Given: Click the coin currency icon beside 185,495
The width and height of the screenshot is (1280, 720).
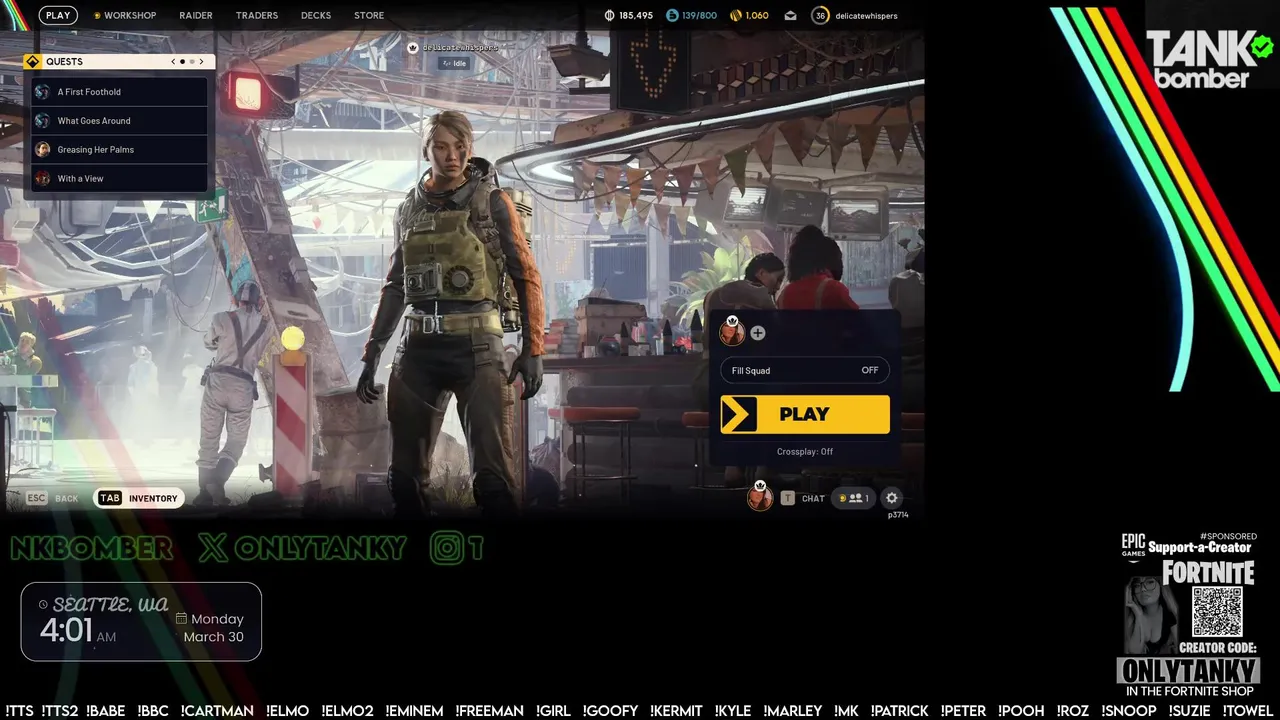Looking at the screenshot, I should [610, 15].
